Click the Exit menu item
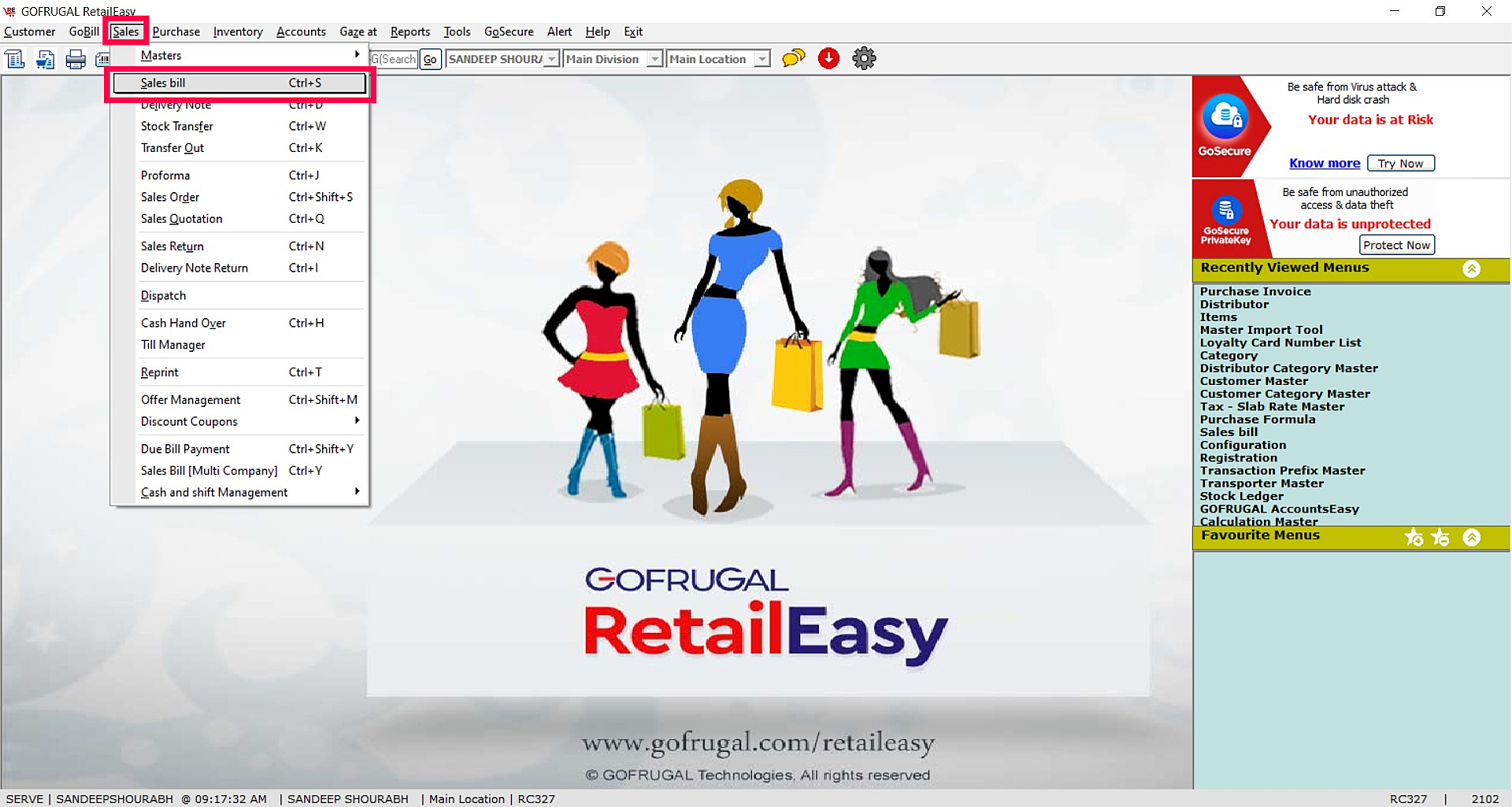1512x807 pixels. click(633, 31)
